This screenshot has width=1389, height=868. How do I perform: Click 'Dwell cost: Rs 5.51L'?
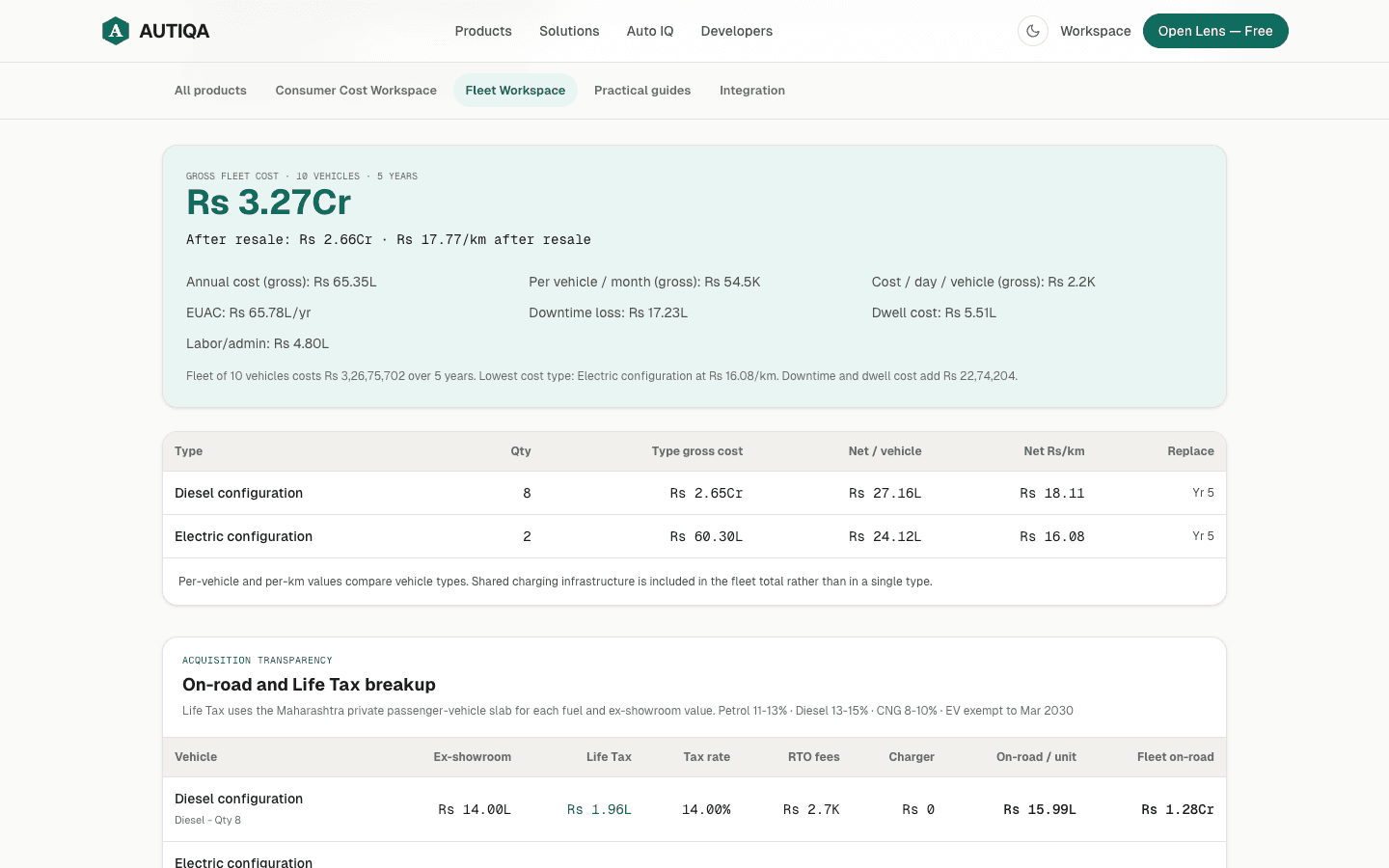pos(934,312)
